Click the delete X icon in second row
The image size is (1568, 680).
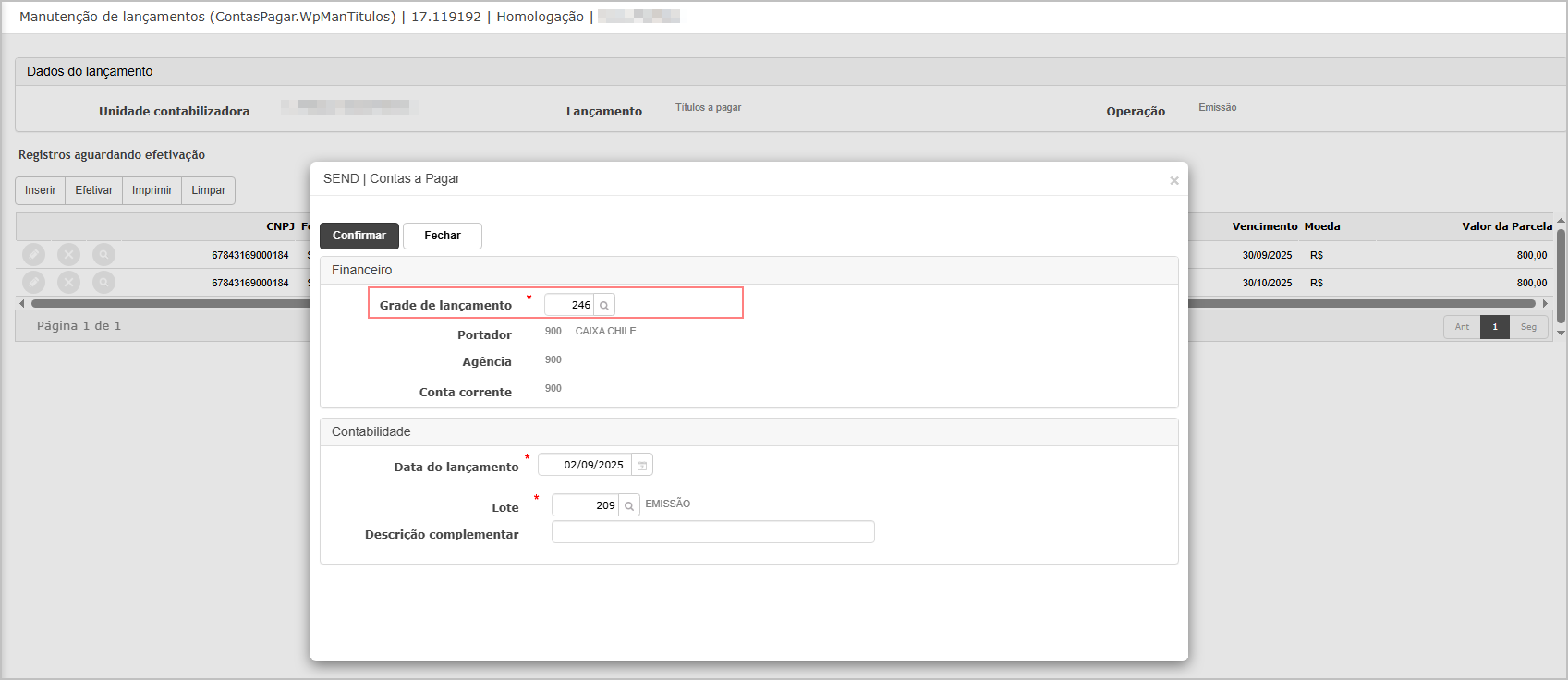coord(68,283)
